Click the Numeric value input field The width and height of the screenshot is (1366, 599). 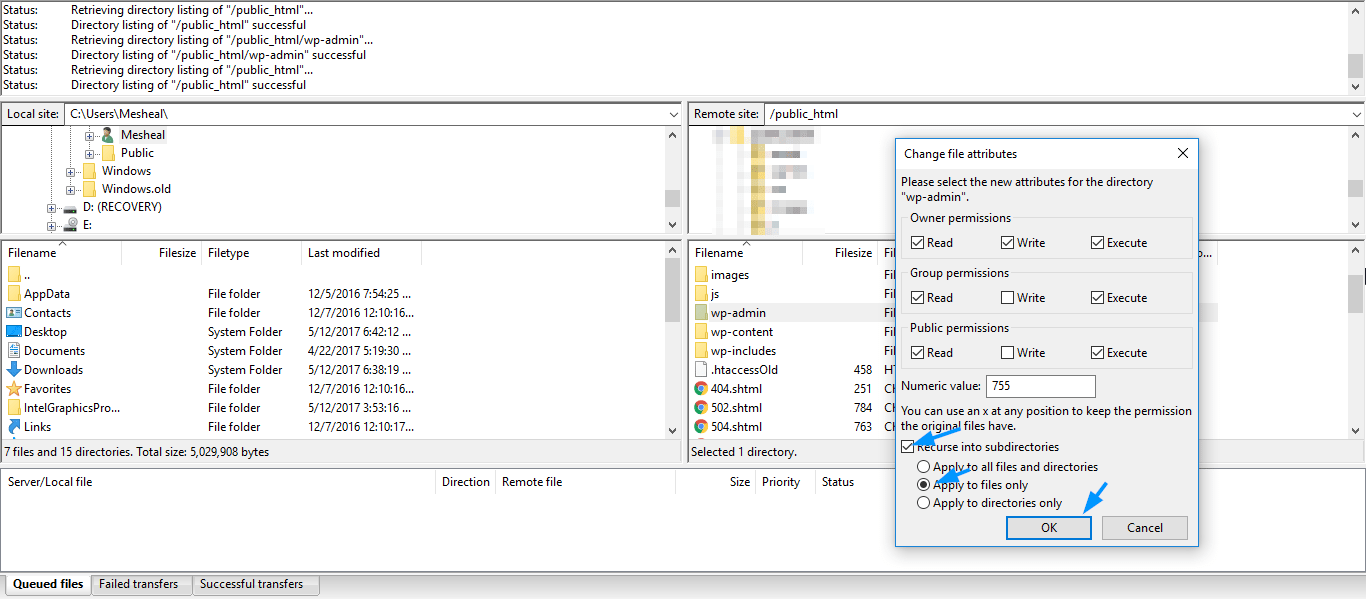[1041, 386]
